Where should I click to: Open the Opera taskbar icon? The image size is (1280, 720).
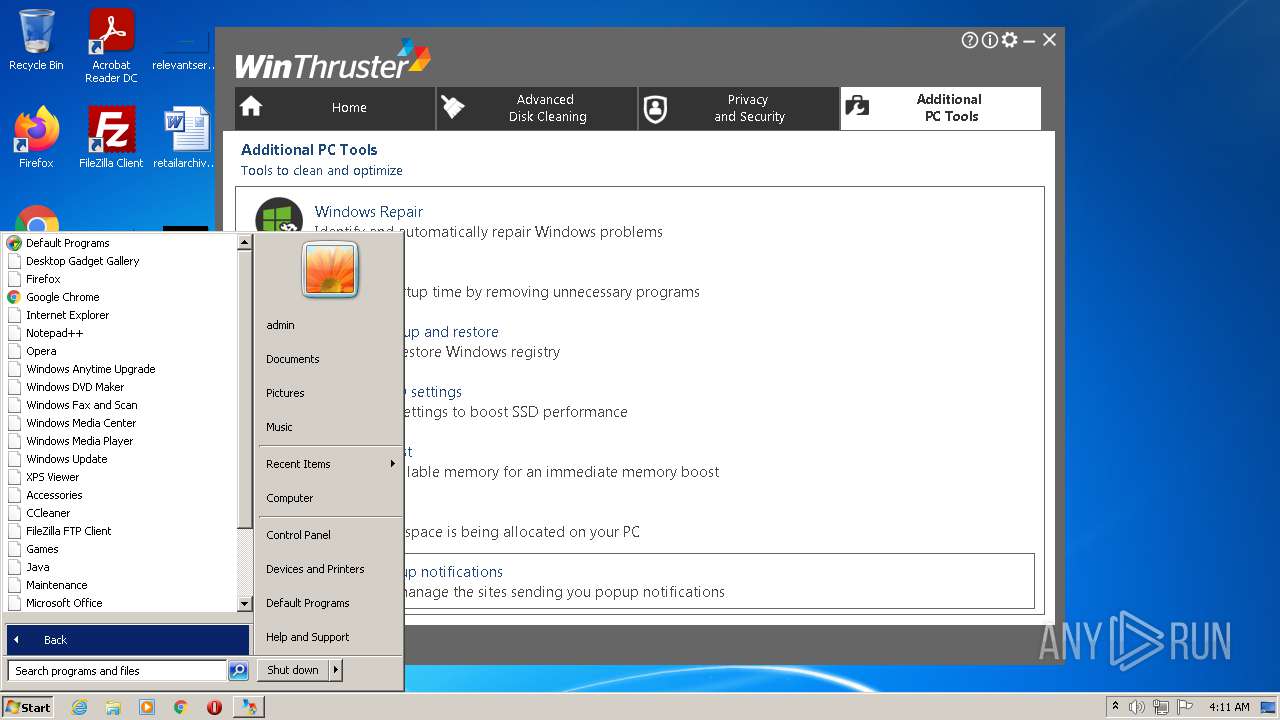[214, 707]
